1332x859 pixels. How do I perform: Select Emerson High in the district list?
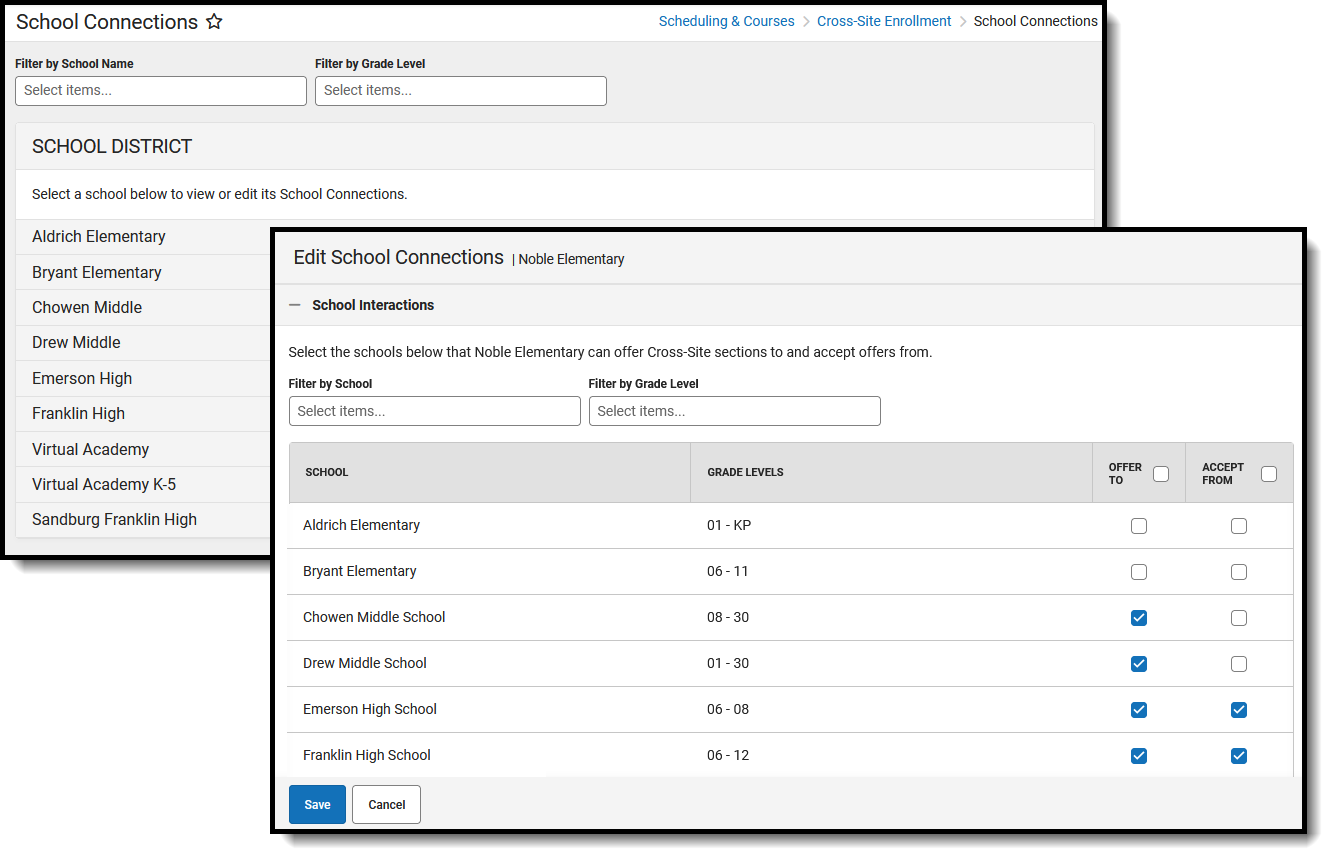coord(82,379)
